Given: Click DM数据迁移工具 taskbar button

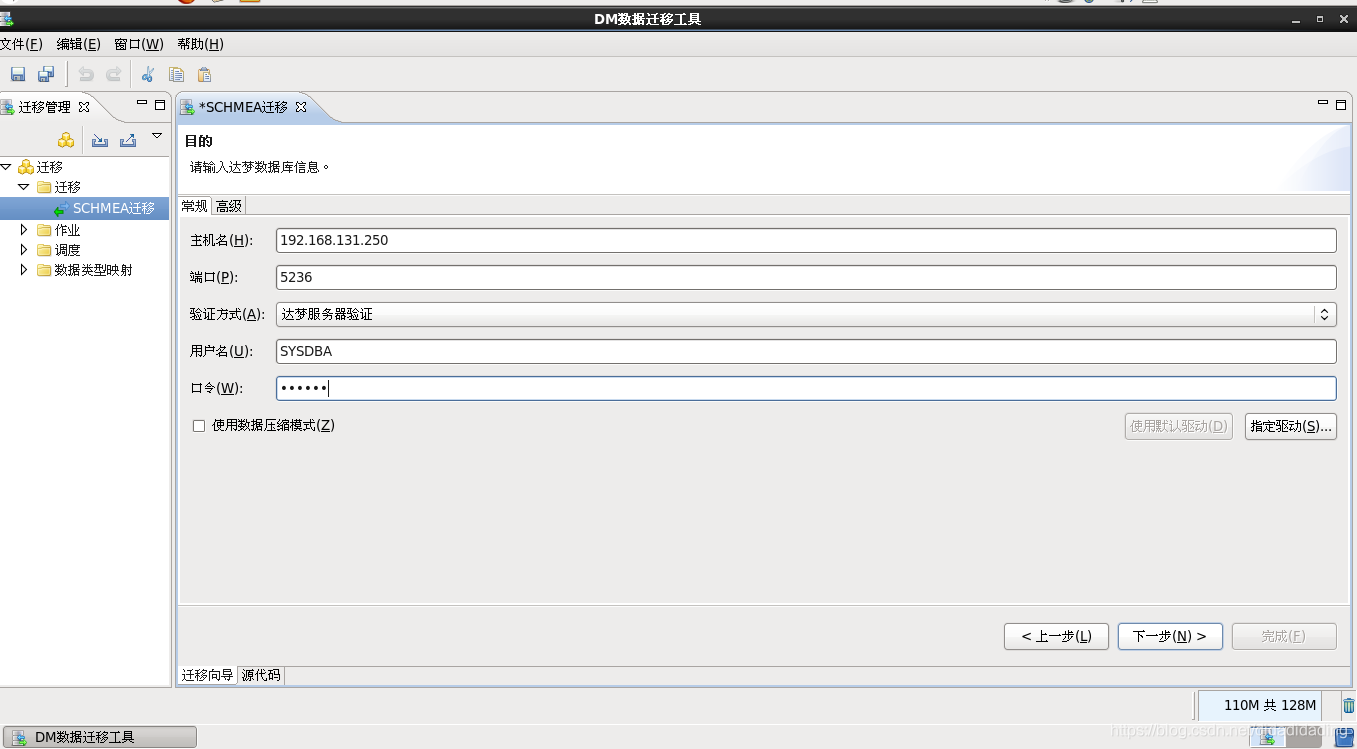Looking at the screenshot, I should [99, 737].
